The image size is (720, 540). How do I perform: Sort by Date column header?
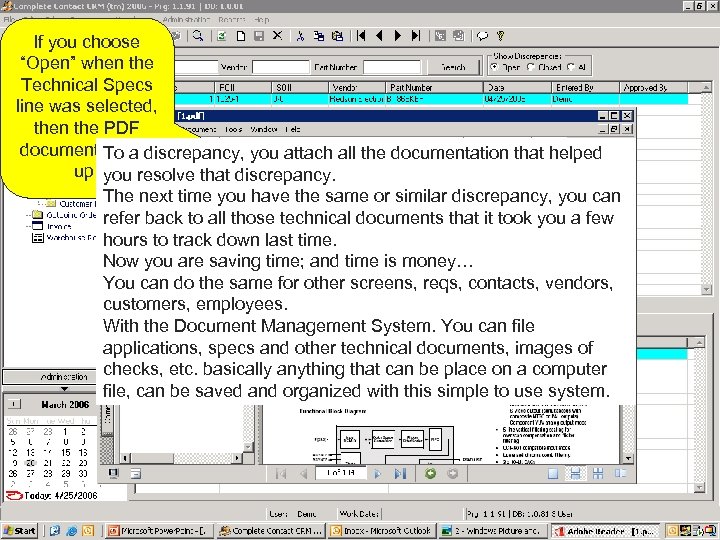(x=517, y=87)
